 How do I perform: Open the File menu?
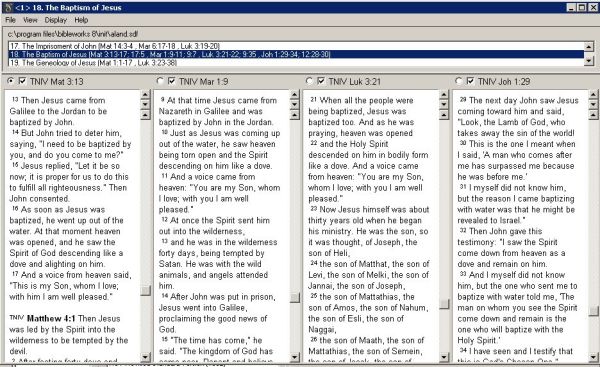tap(10, 20)
